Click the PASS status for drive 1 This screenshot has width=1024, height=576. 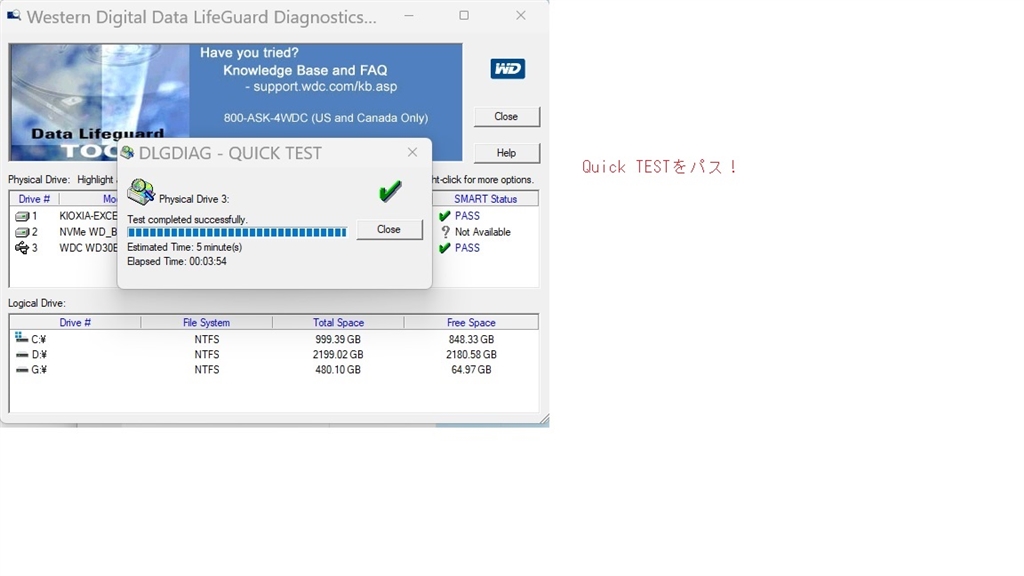tap(467, 216)
